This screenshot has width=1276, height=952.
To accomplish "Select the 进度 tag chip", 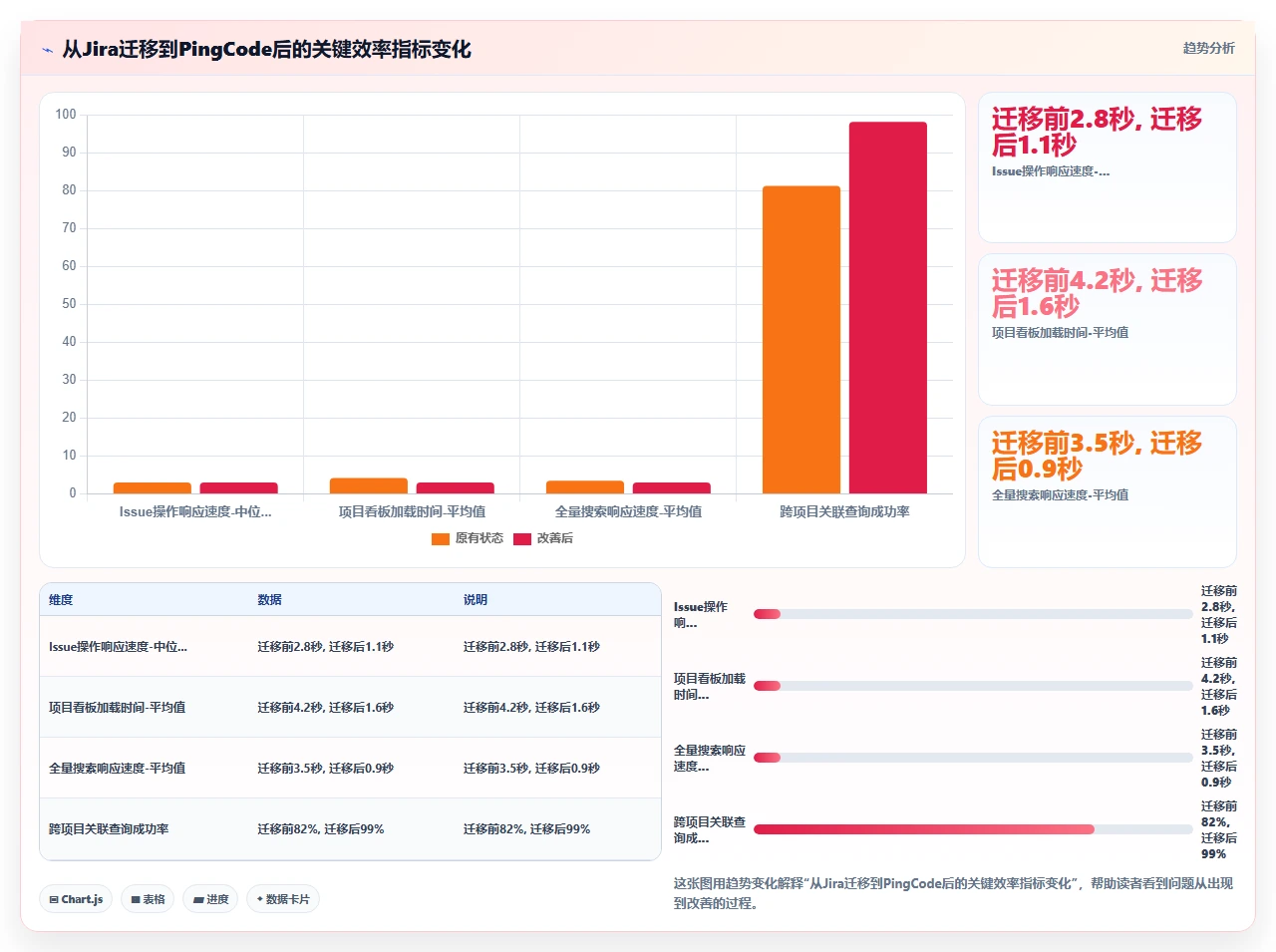I will pyautogui.click(x=210, y=899).
